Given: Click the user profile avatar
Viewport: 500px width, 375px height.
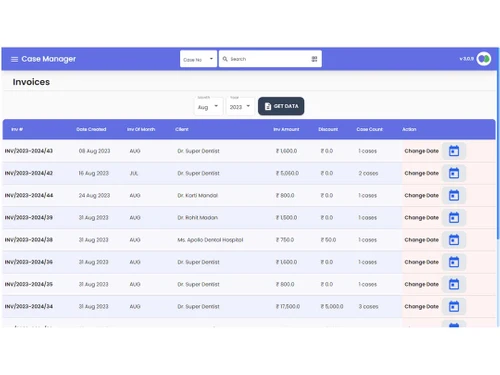Looking at the screenshot, I should (x=484, y=59).
